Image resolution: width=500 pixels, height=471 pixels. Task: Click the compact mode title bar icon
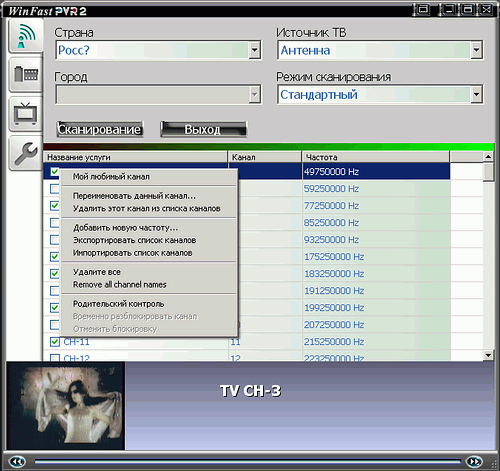pyautogui.click(x=423, y=9)
